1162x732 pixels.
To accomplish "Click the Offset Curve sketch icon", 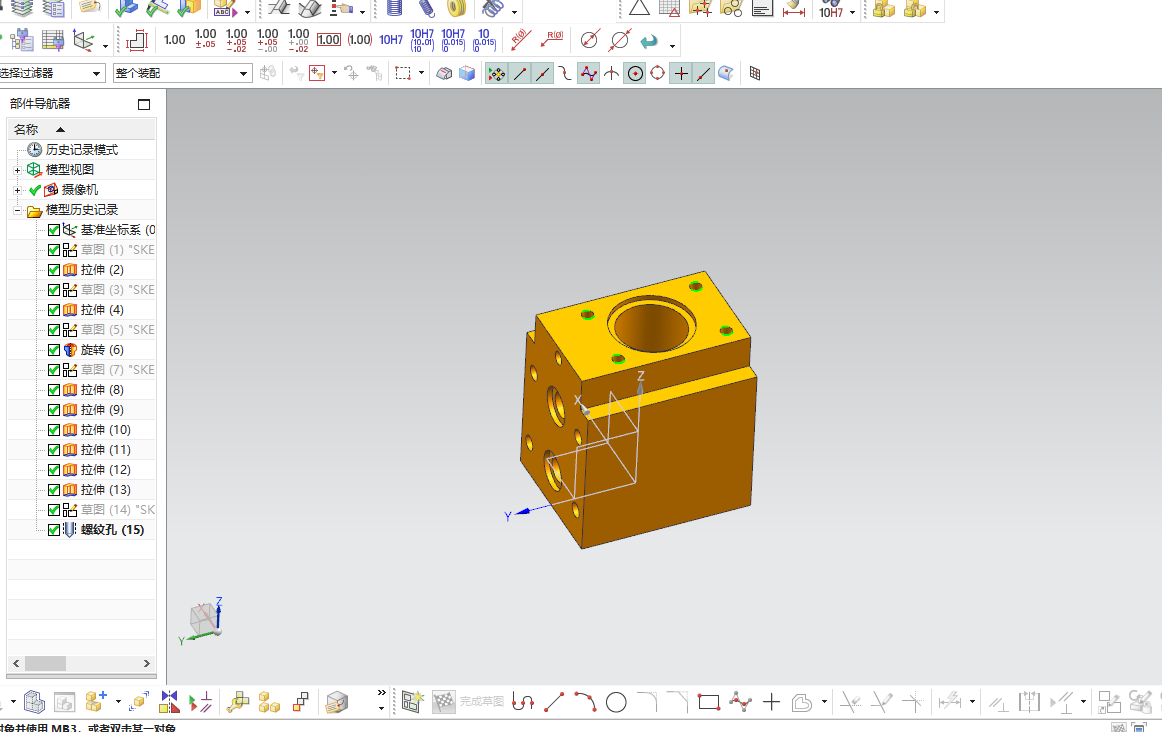I will (x=802, y=702).
